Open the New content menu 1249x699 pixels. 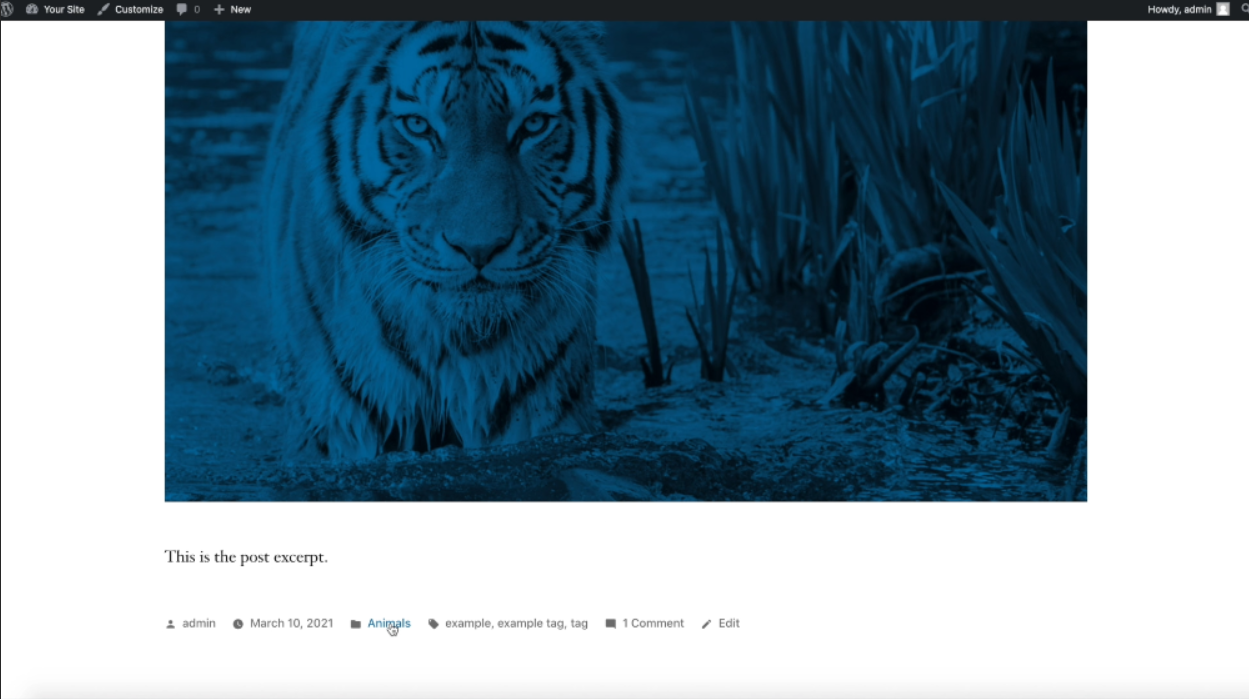(232, 9)
